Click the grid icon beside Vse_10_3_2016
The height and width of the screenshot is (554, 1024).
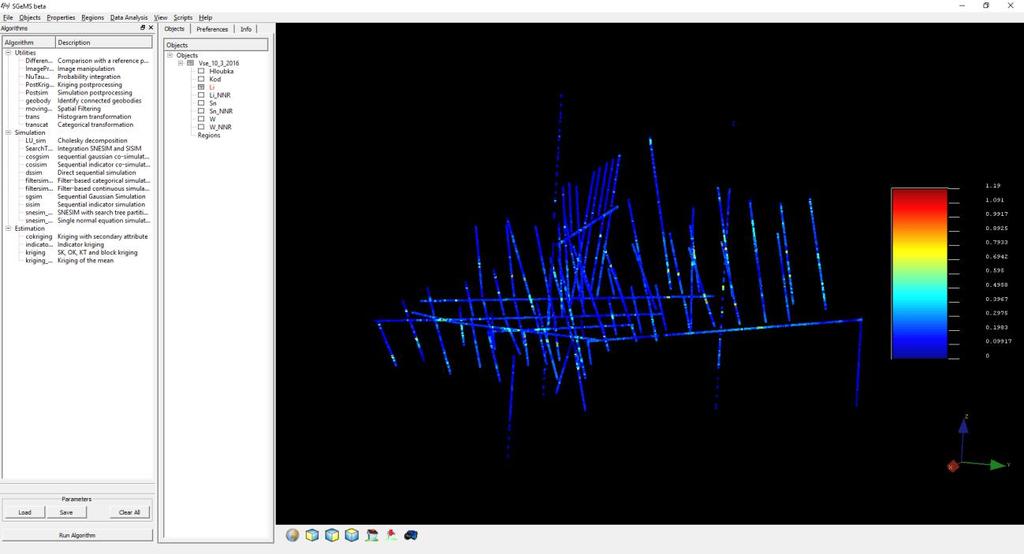(x=191, y=63)
